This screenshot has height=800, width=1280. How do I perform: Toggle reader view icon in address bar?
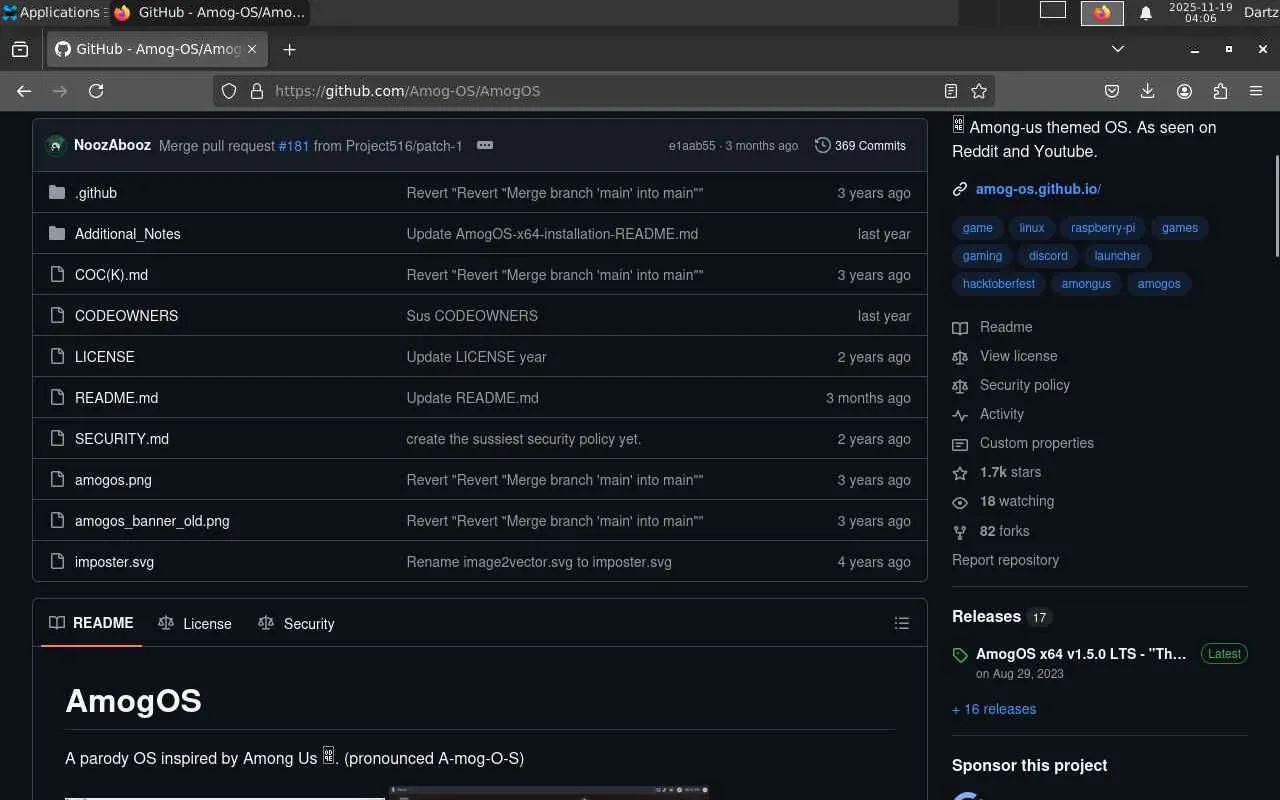[951, 91]
